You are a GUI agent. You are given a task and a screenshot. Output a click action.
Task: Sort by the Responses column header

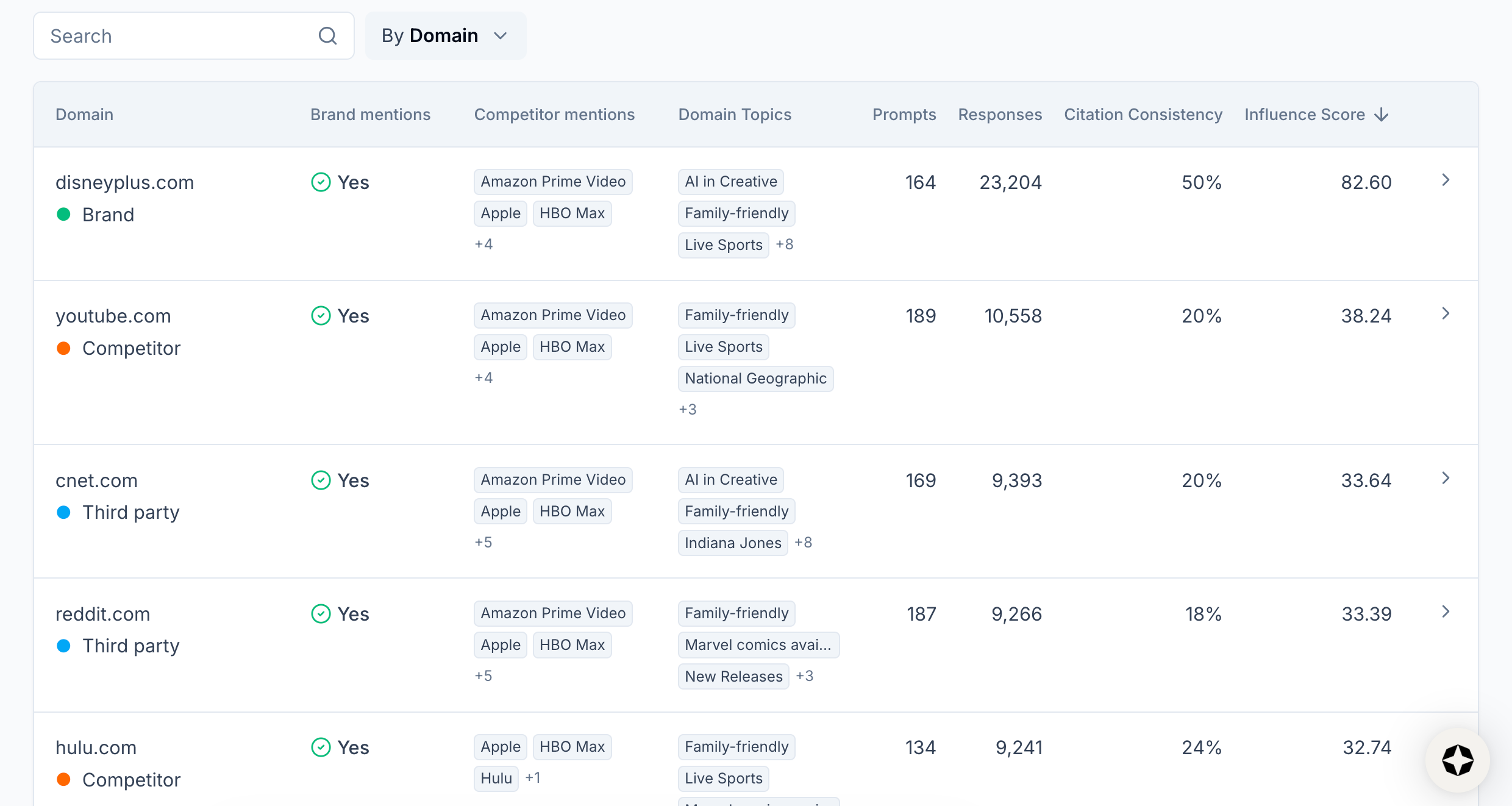point(1000,115)
